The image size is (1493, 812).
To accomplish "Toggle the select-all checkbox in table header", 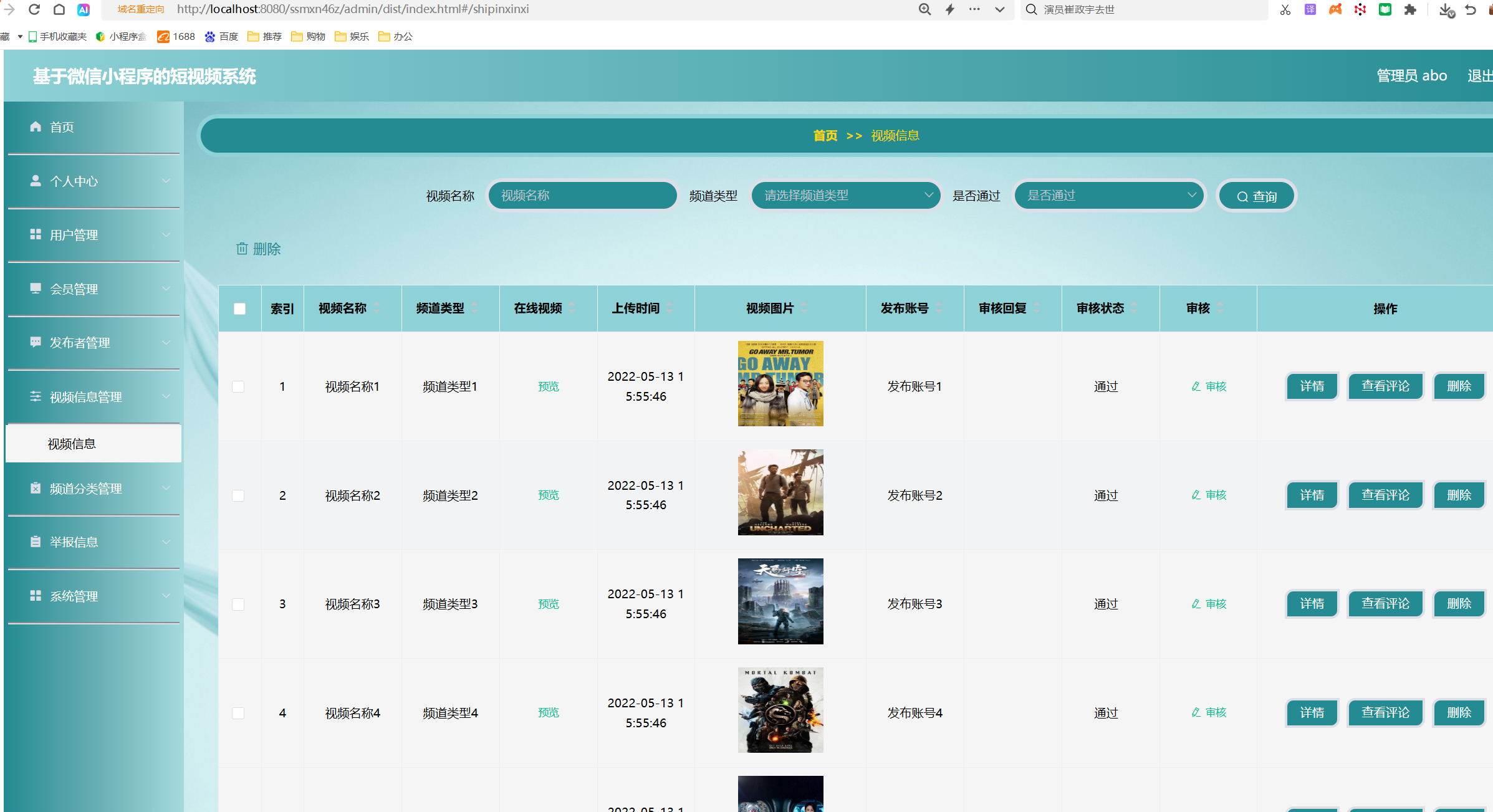I will coord(239,308).
